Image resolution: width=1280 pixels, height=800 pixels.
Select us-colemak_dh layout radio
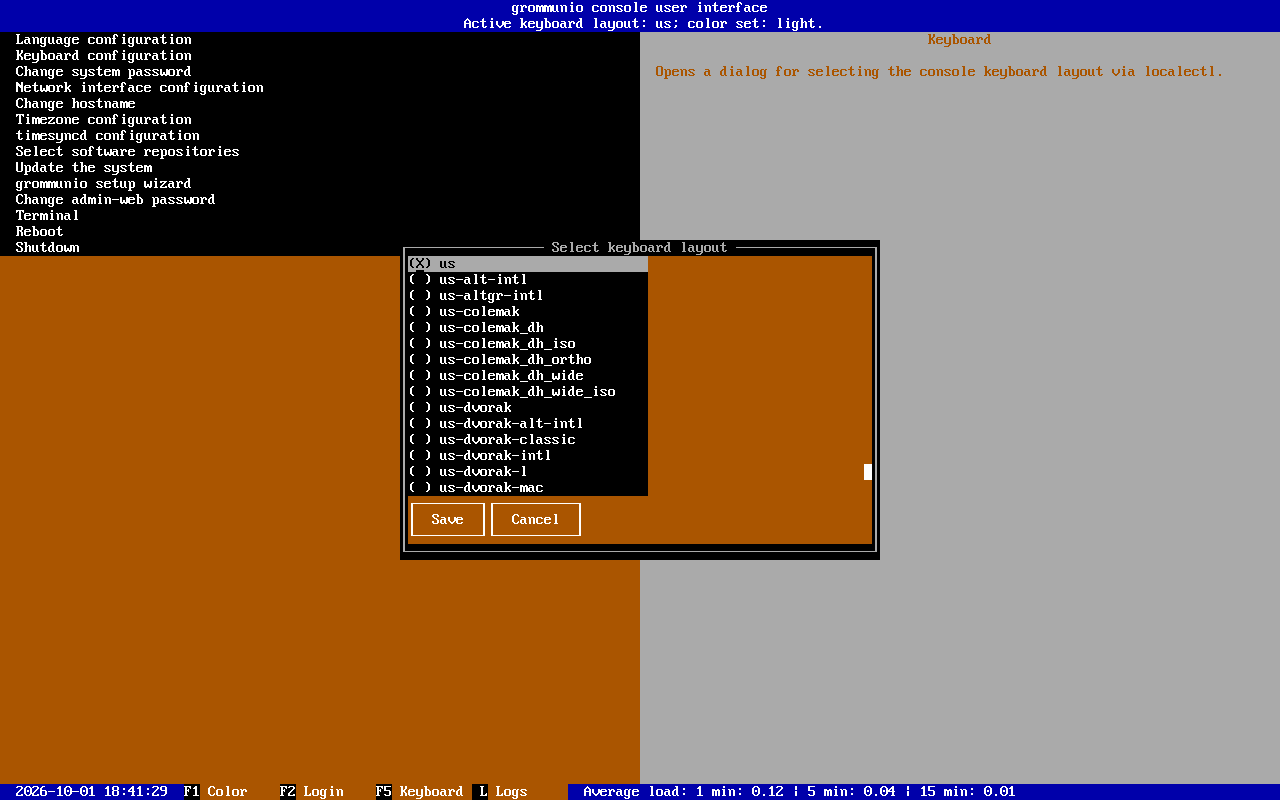pyautogui.click(x=528, y=328)
